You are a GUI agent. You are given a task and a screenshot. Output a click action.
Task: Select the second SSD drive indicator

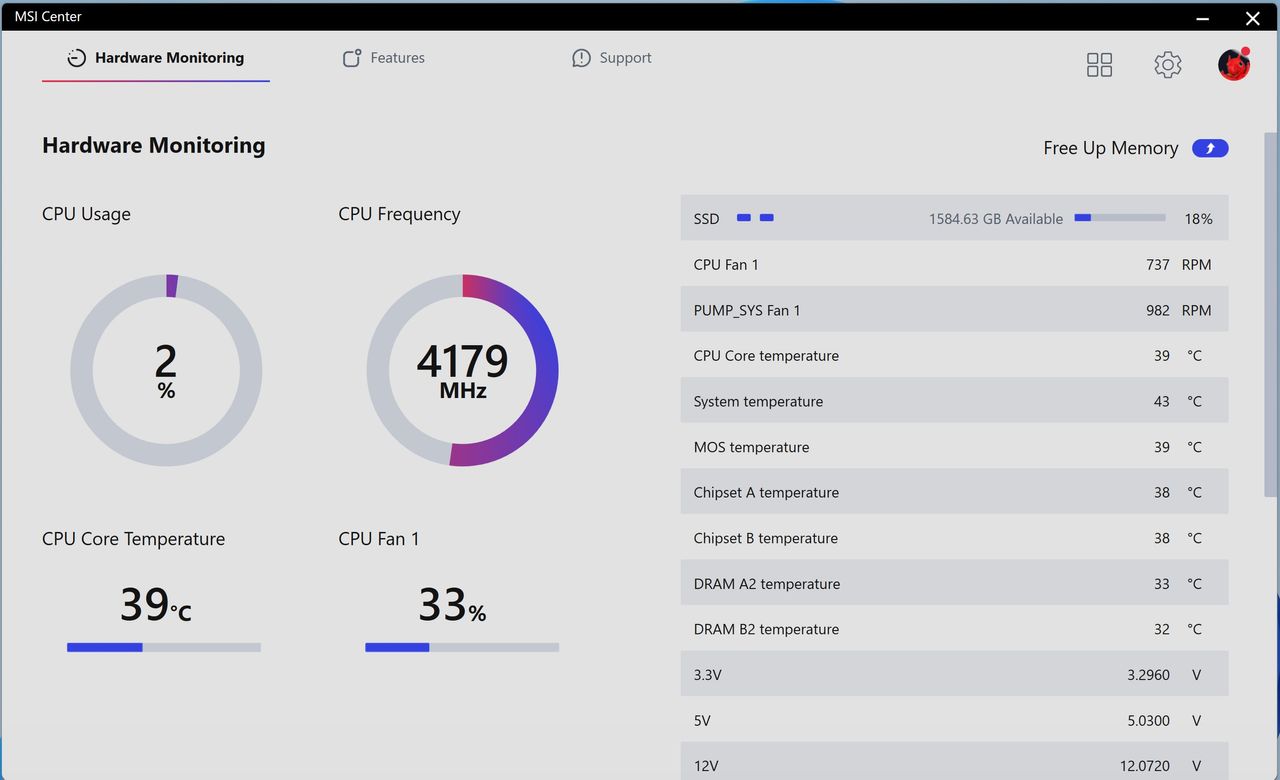point(766,218)
